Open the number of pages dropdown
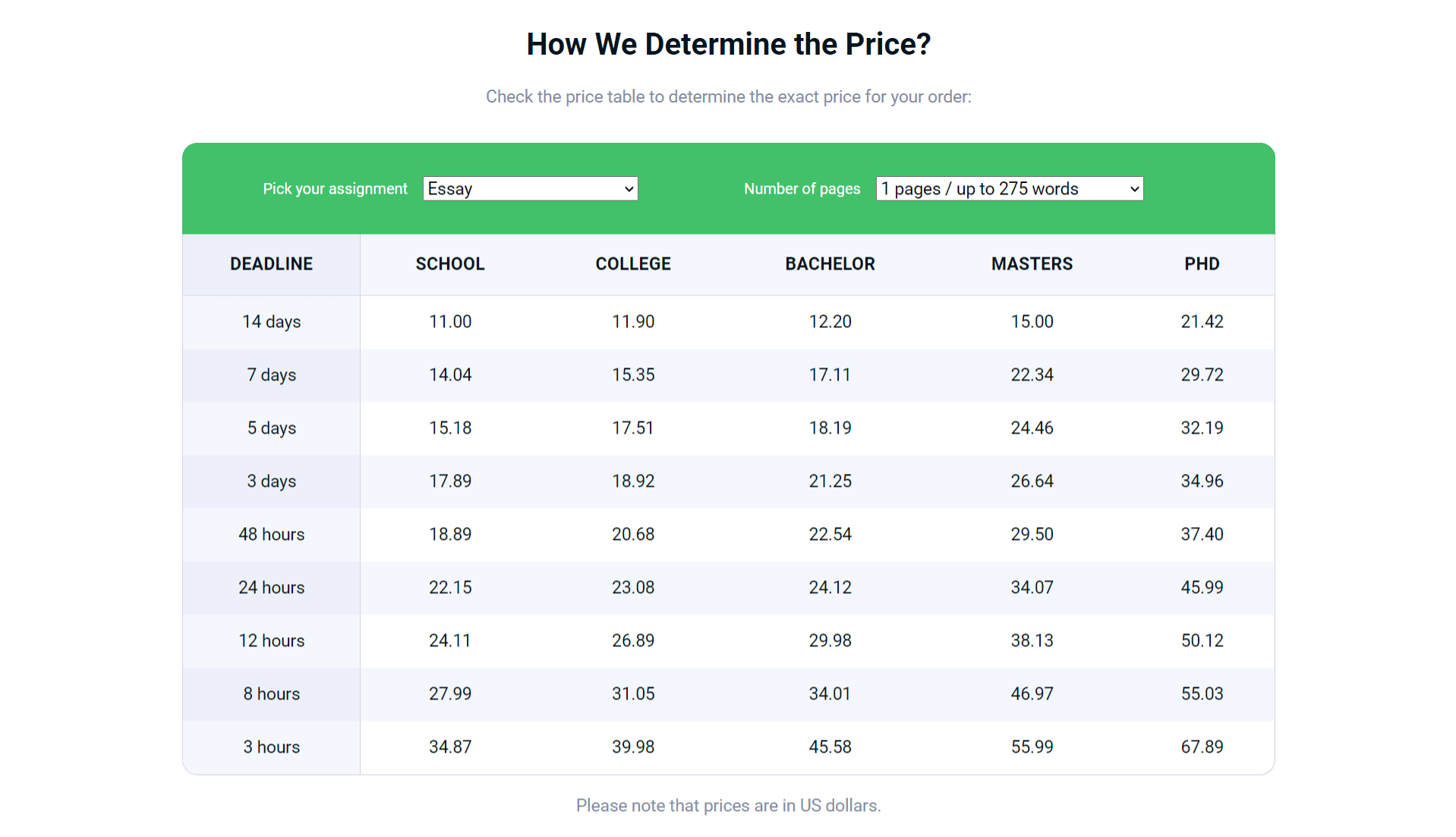1456x837 pixels. tap(1009, 188)
